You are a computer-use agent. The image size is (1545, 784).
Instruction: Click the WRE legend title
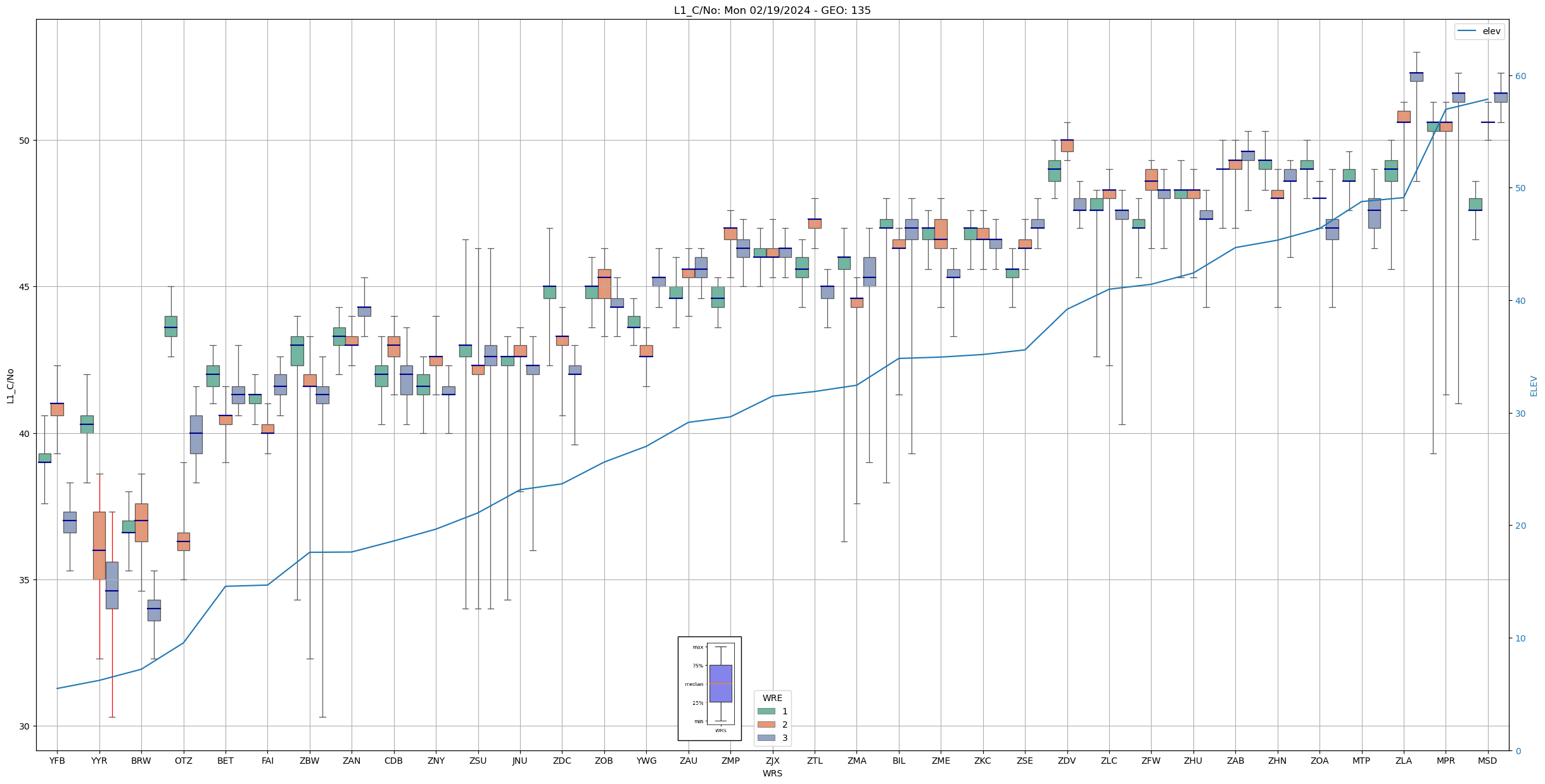(772, 698)
